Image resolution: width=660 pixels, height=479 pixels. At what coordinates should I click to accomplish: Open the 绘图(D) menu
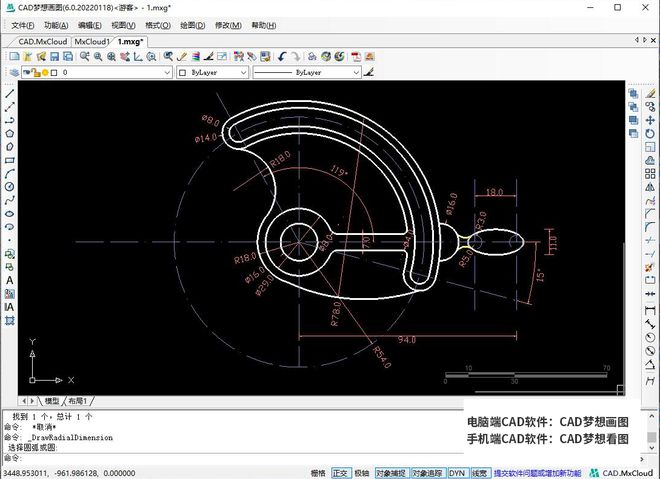point(192,25)
